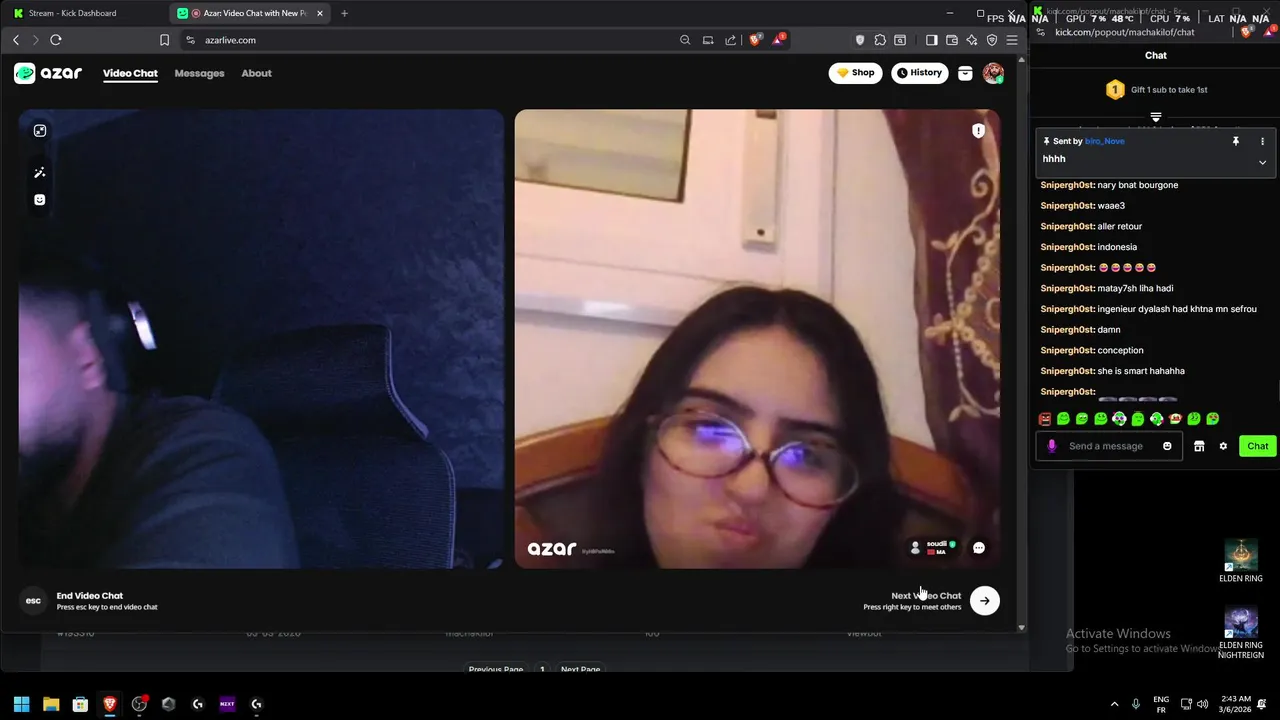Click the Azar logo

point(48,73)
